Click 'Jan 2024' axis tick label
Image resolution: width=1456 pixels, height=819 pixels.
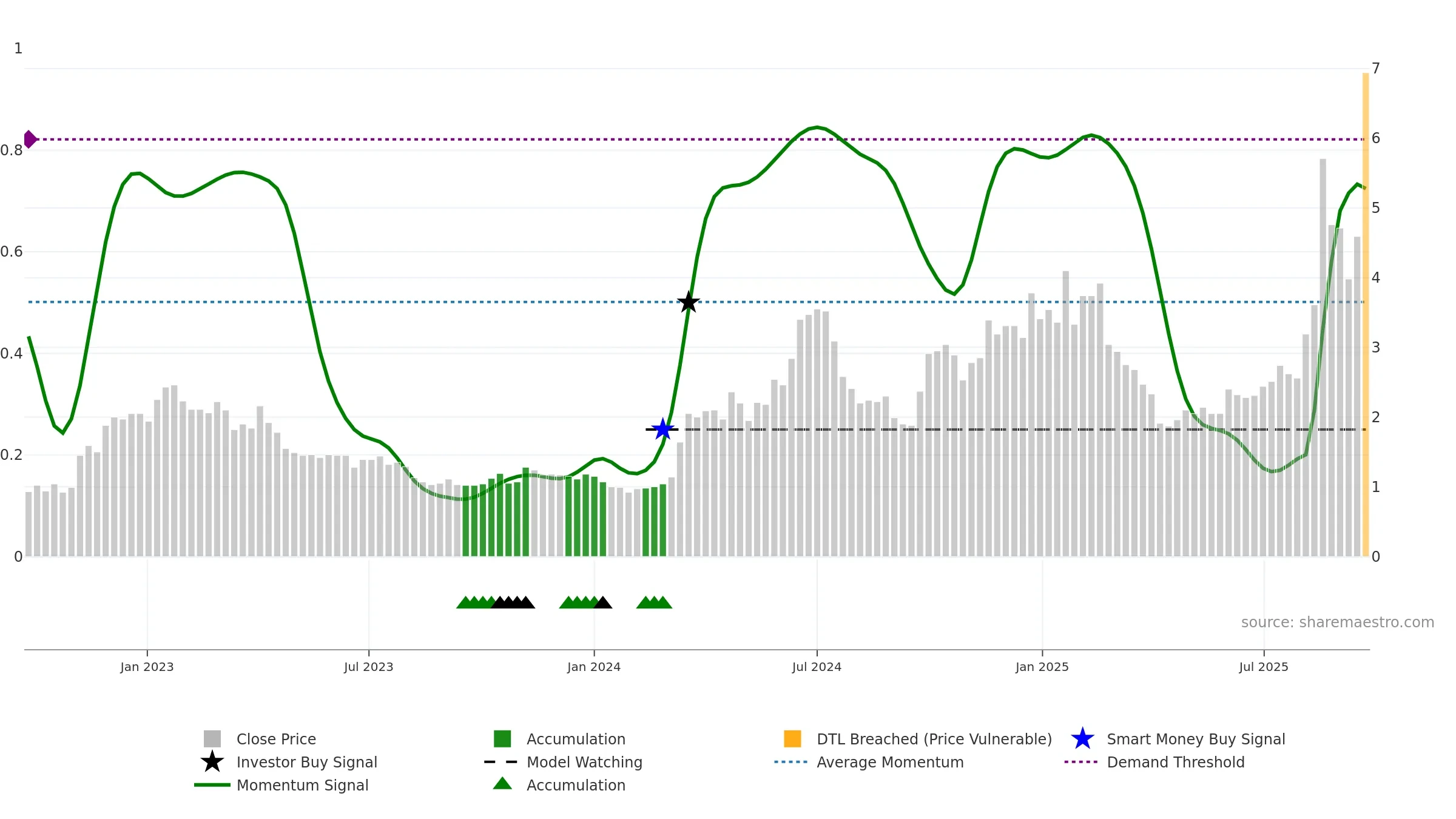tap(594, 667)
